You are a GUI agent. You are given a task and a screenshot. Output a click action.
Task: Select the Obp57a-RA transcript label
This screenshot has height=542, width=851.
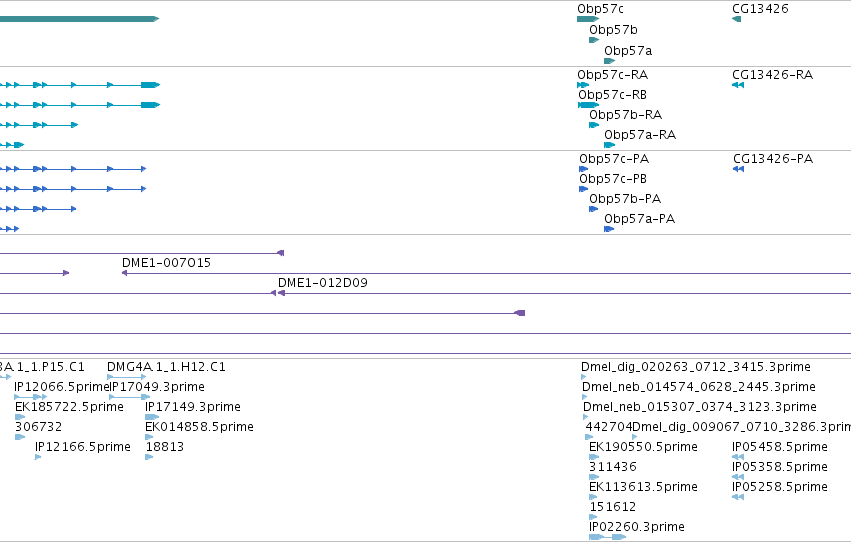point(640,135)
